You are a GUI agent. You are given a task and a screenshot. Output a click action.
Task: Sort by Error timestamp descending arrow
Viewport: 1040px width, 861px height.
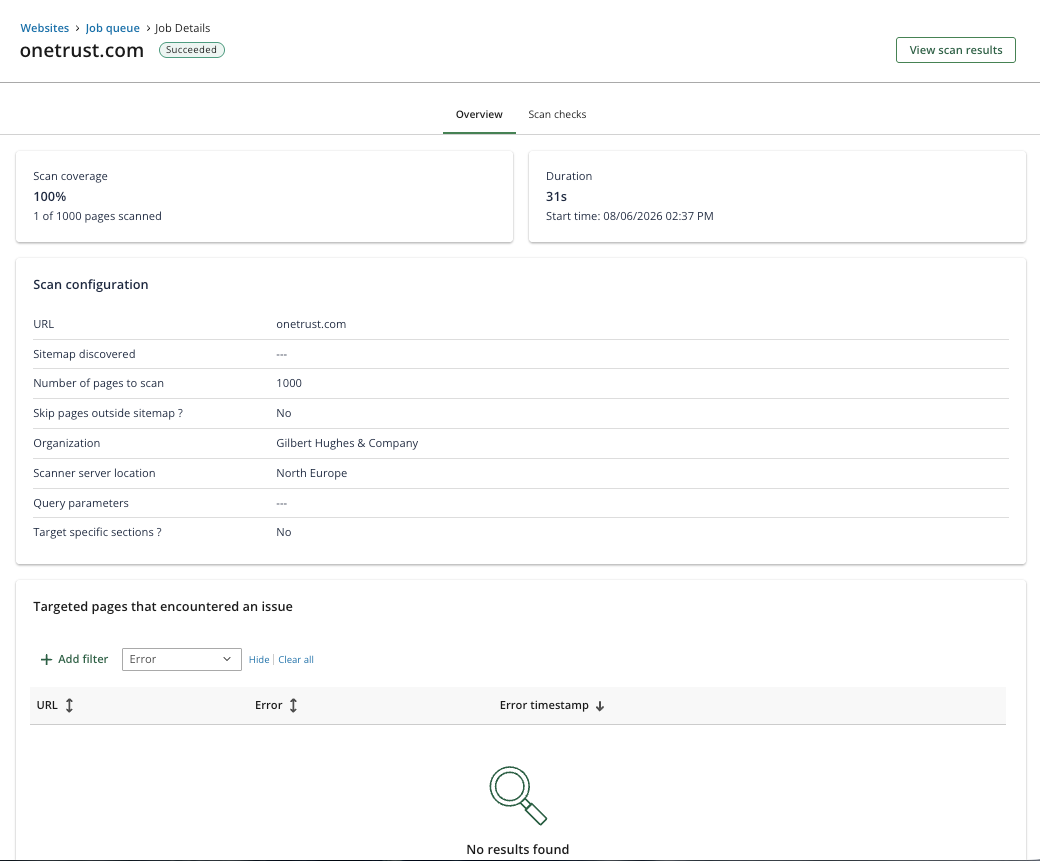[600, 706]
